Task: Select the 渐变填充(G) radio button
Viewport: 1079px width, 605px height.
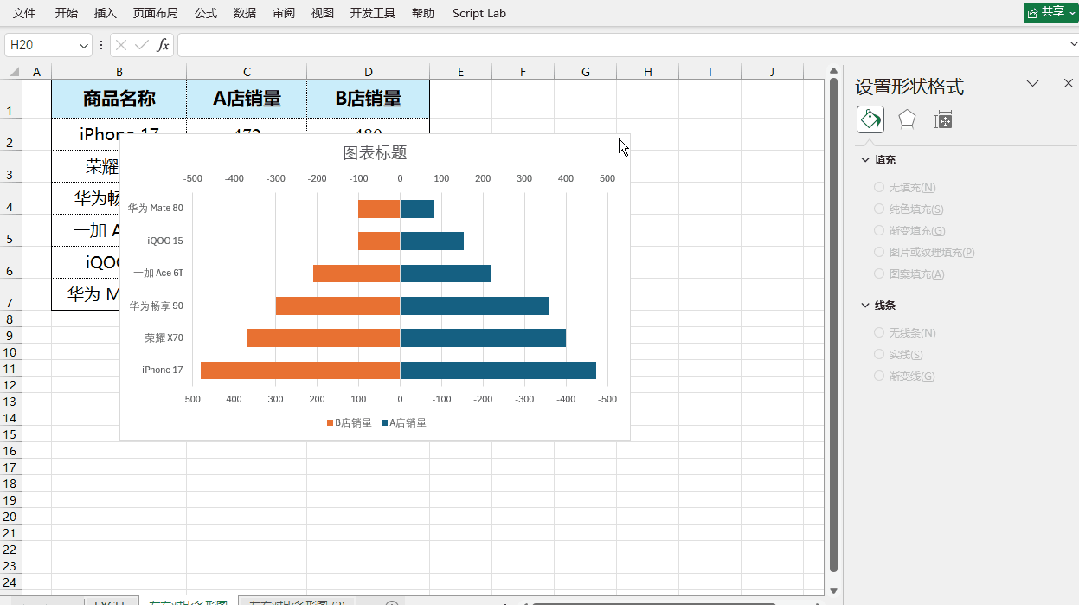Action: 879,231
